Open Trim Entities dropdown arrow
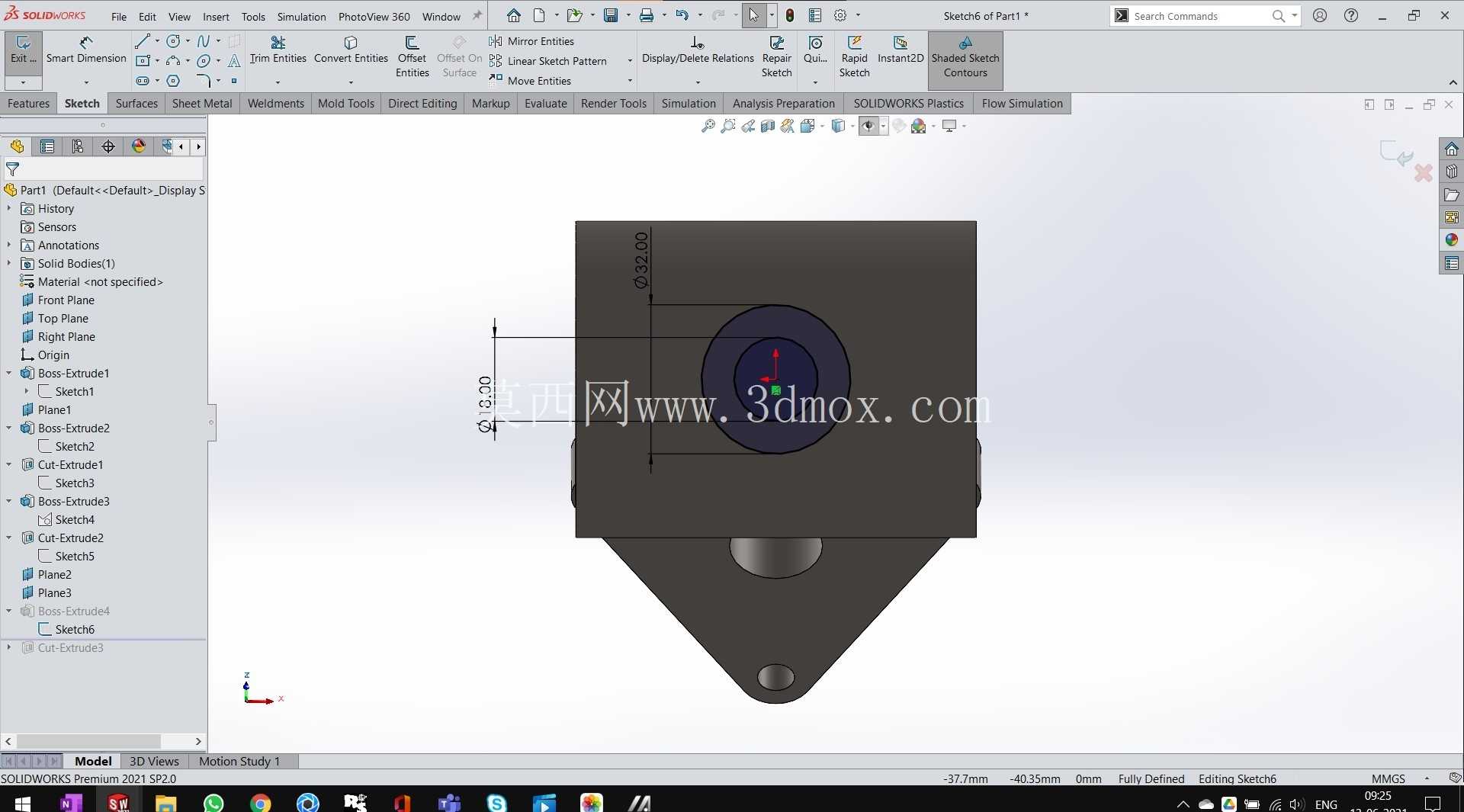1464x812 pixels. point(278,82)
